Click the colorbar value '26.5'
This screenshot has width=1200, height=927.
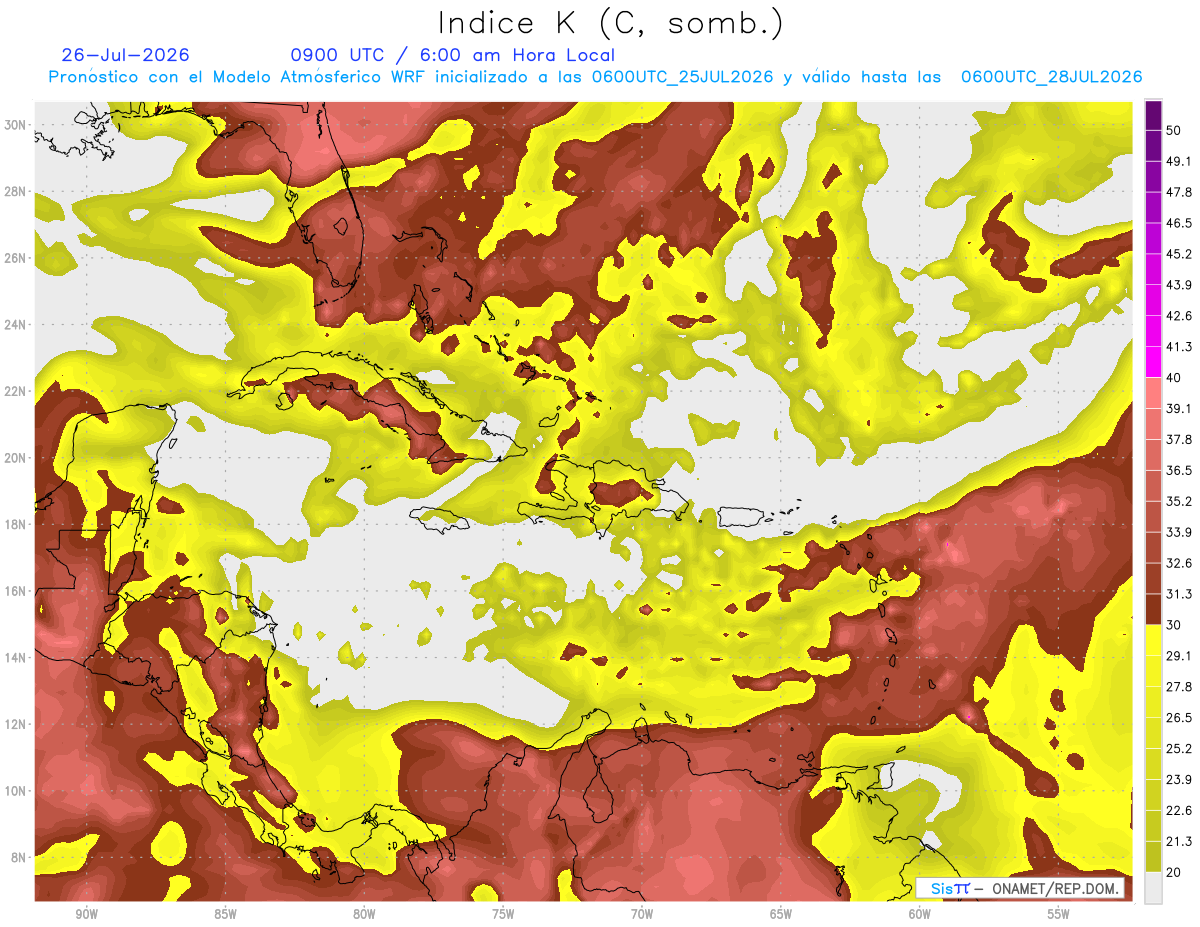1179,717
